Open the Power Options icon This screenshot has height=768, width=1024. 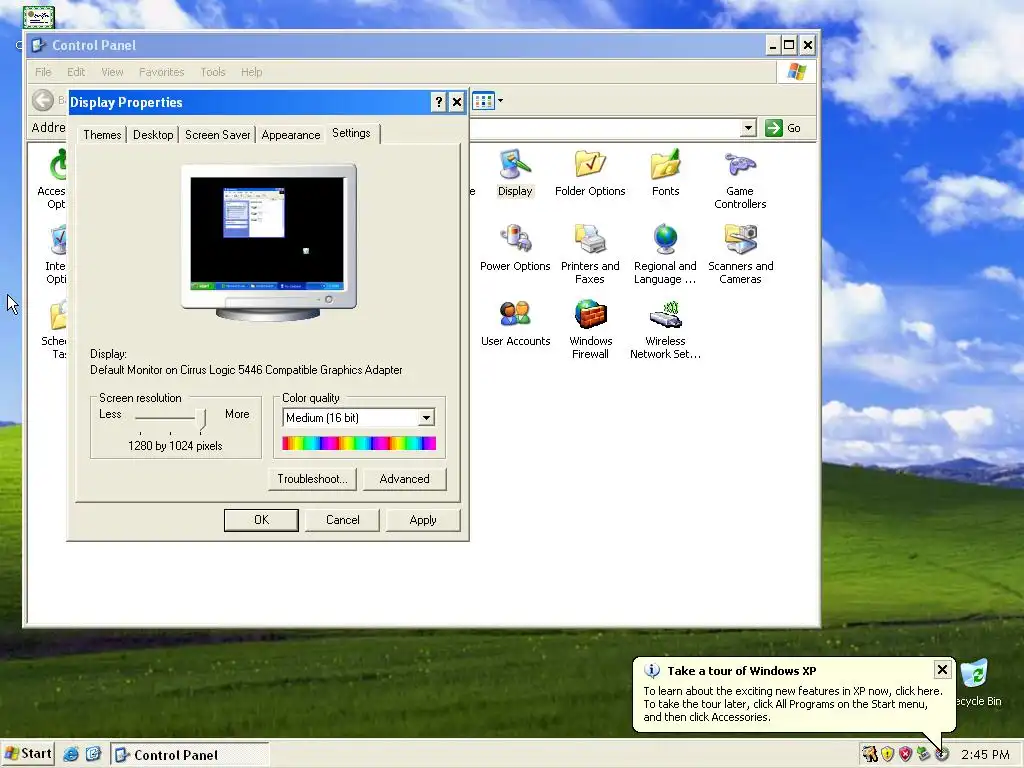point(515,248)
